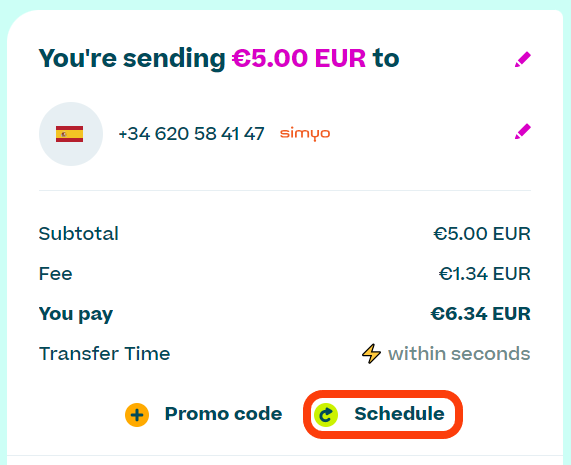Click the "You're sending" heading text
This screenshot has height=465, width=571.
tap(132, 59)
